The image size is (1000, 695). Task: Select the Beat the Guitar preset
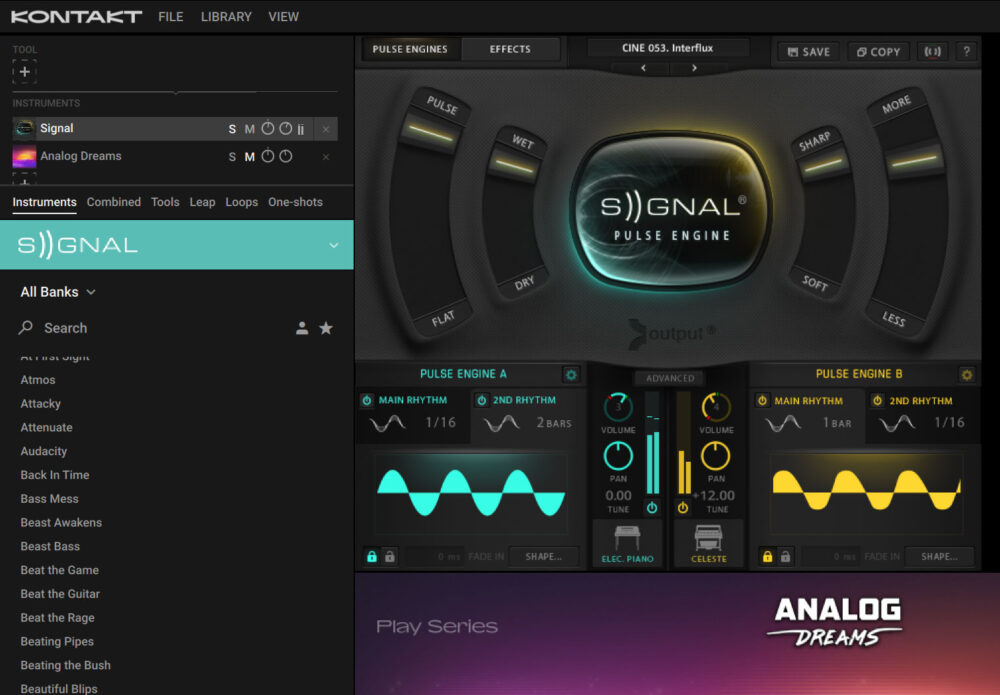pos(60,594)
